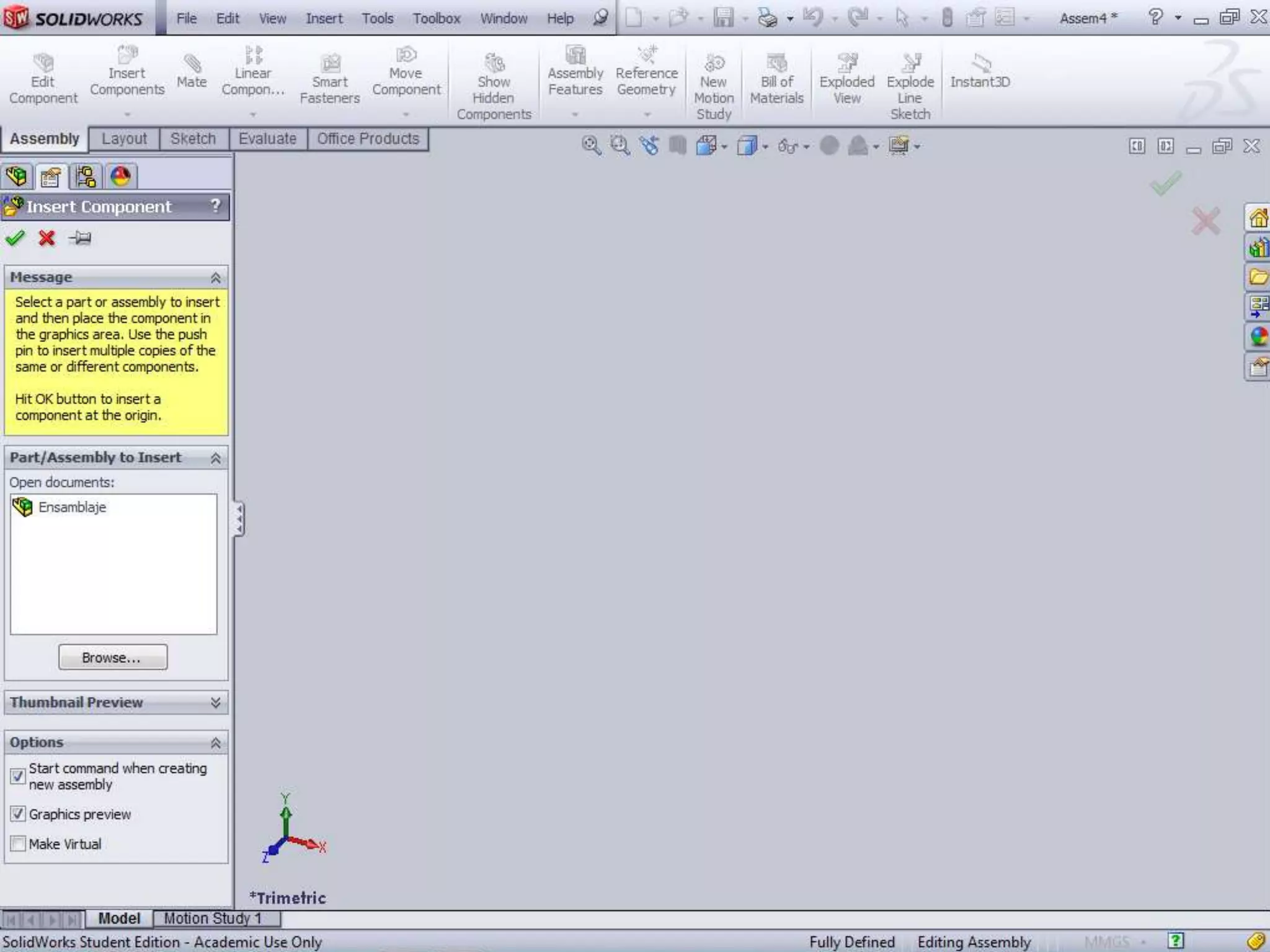Collapse the Message section

215,278
